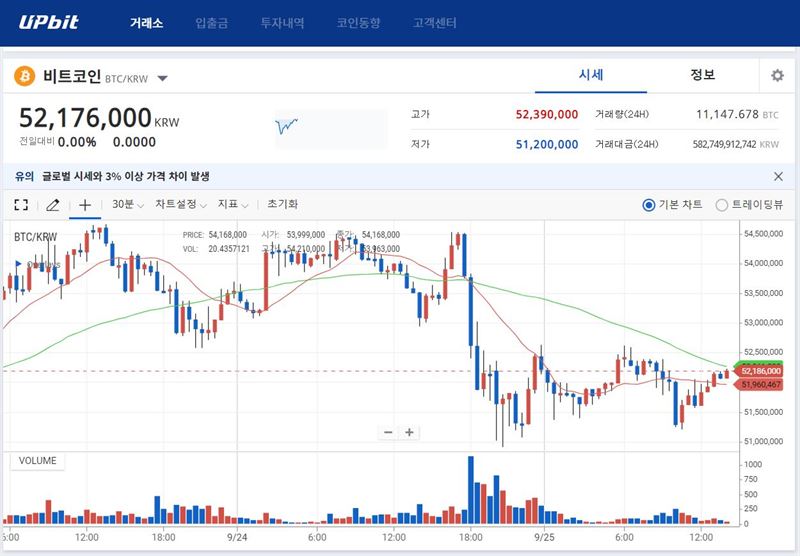This screenshot has height=556, width=800.
Task: Zoom in the chart with plus button
Action: click(x=409, y=433)
